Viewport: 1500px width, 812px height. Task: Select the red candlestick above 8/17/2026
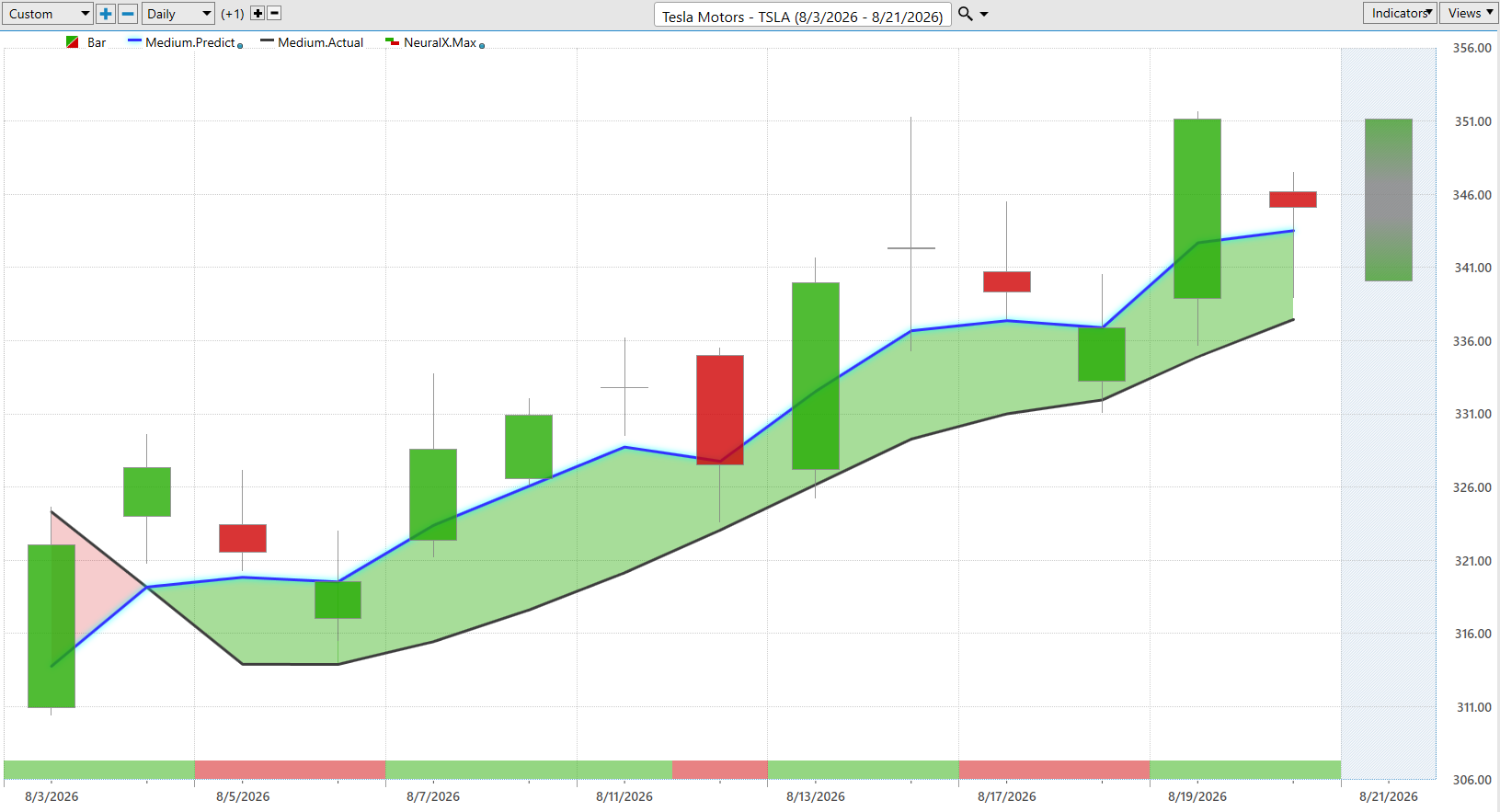point(1007,281)
